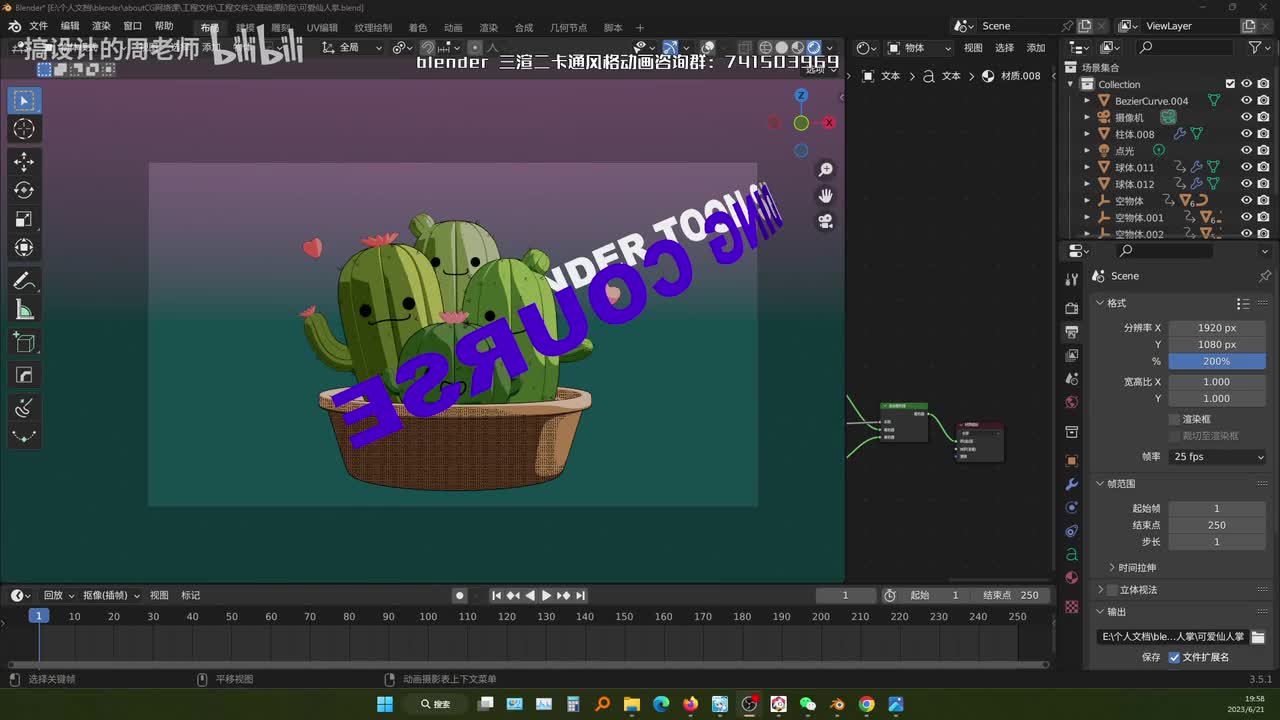Play the animation forward
This screenshot has width=1280, height=720.
[x=546, y=596]
